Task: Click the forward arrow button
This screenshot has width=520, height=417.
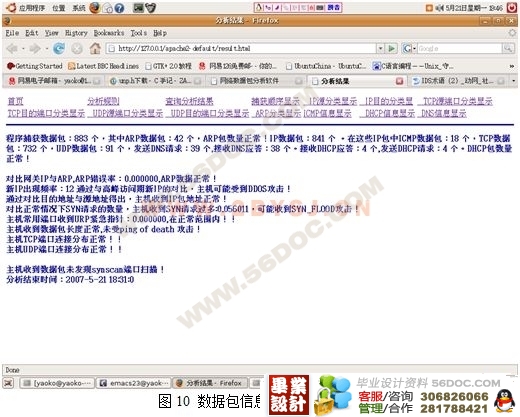Action: (35, 49)
